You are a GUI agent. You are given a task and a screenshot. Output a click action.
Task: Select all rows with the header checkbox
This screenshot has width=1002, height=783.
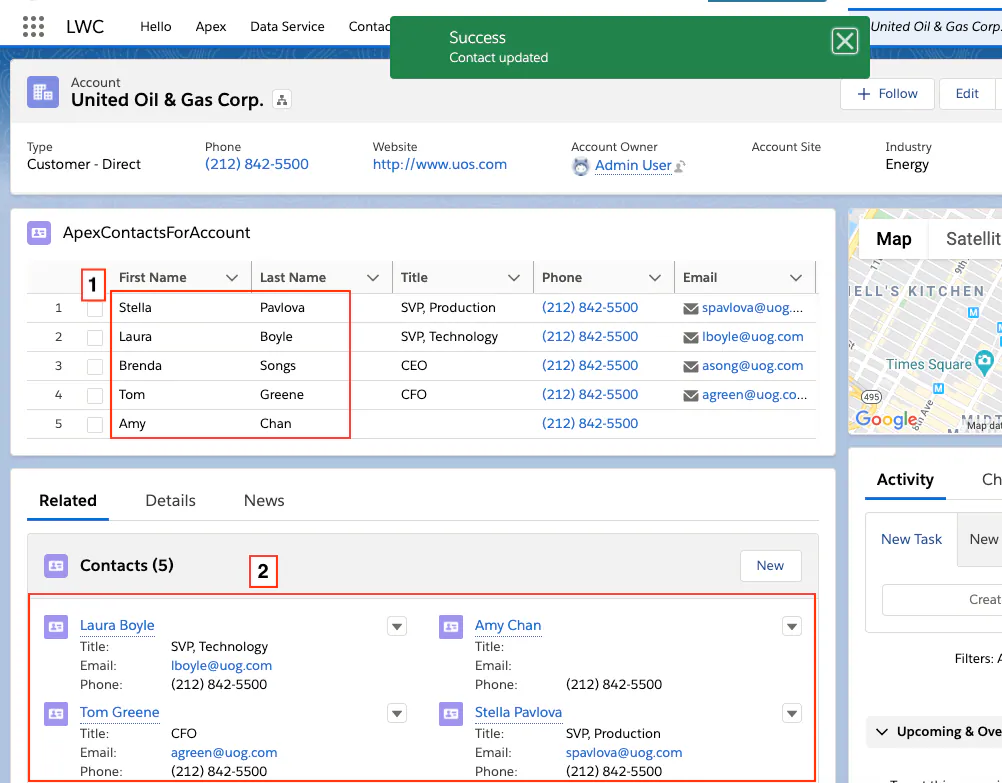click(93, 277)
